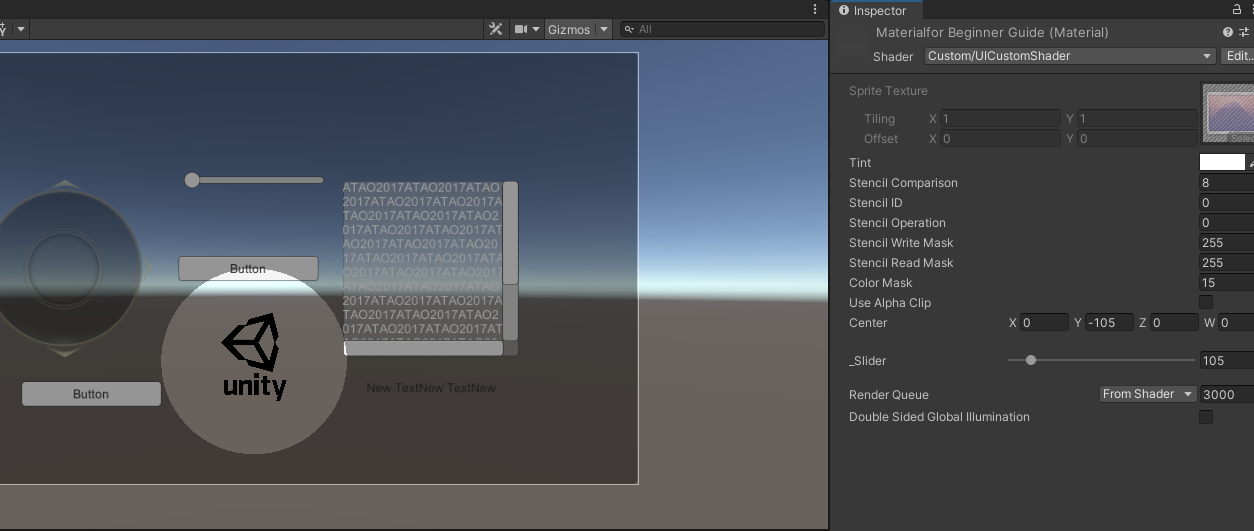Toggle Double Sided Global Illumination checkbox
This screenshot has width=1254, height=531.
(x=1206, y=417)
